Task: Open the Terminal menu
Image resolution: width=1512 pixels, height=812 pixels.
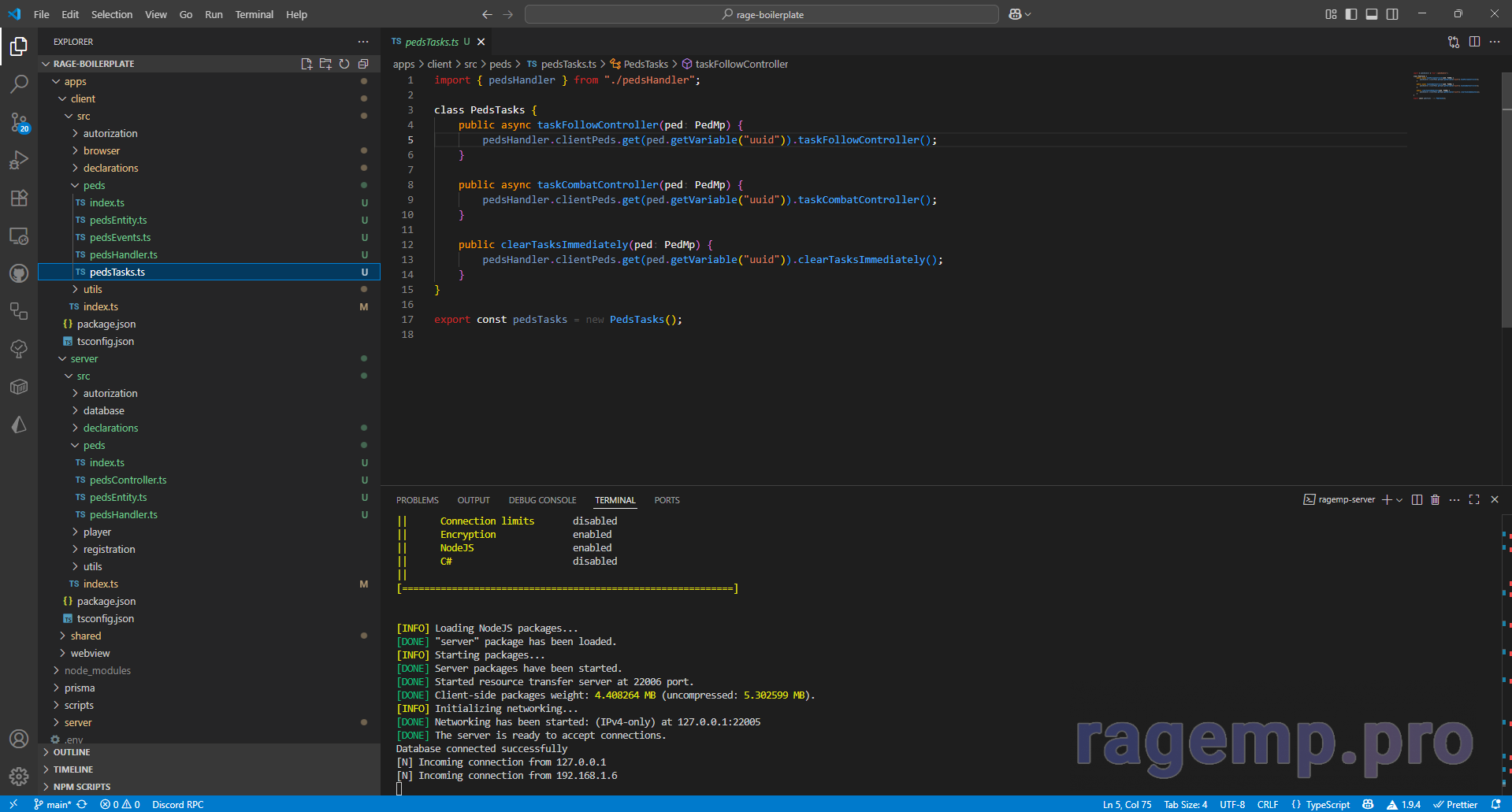Action: tap(254, 14)
